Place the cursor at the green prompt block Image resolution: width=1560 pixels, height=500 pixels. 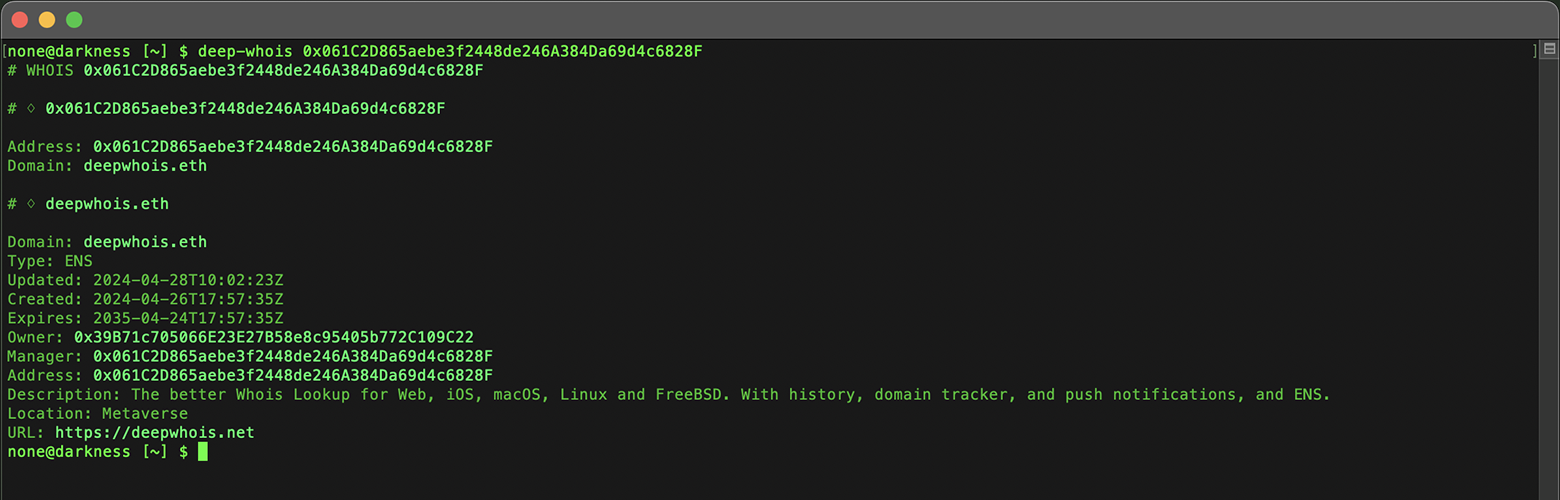tap(202, 452)
